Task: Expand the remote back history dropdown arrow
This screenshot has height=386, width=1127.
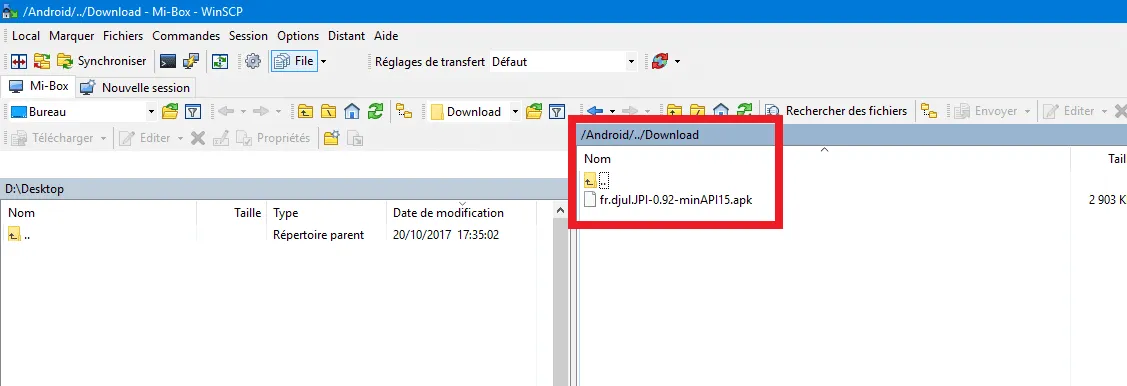Action: pos(612,111)
